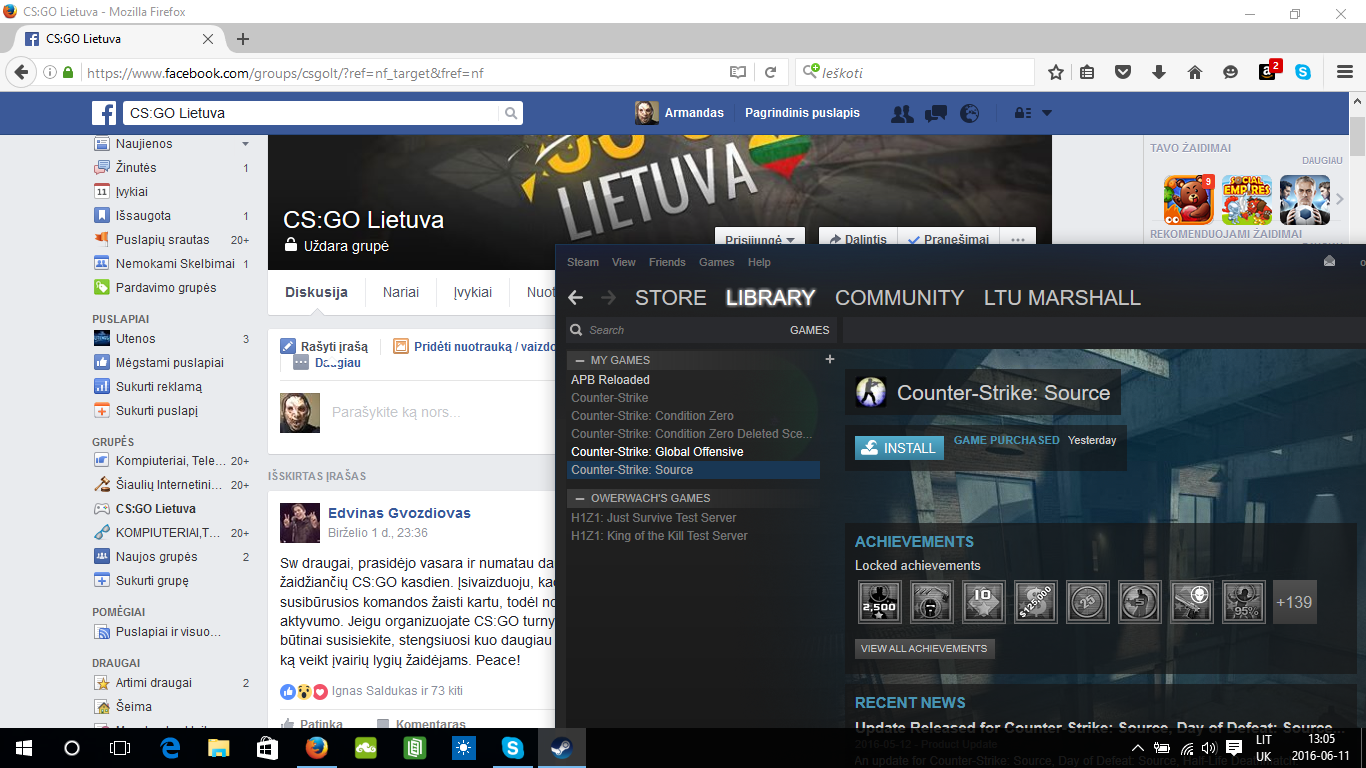Click the Skype extension icon in Firefox toolbar
The image size is (1366, 768).
(1303, 72)
